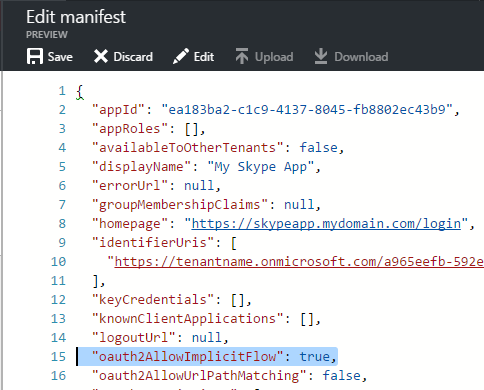Click the Edit label in the toolbar
Image resolution: width=484 pixels, height=390 pixels.
[204, 57]
